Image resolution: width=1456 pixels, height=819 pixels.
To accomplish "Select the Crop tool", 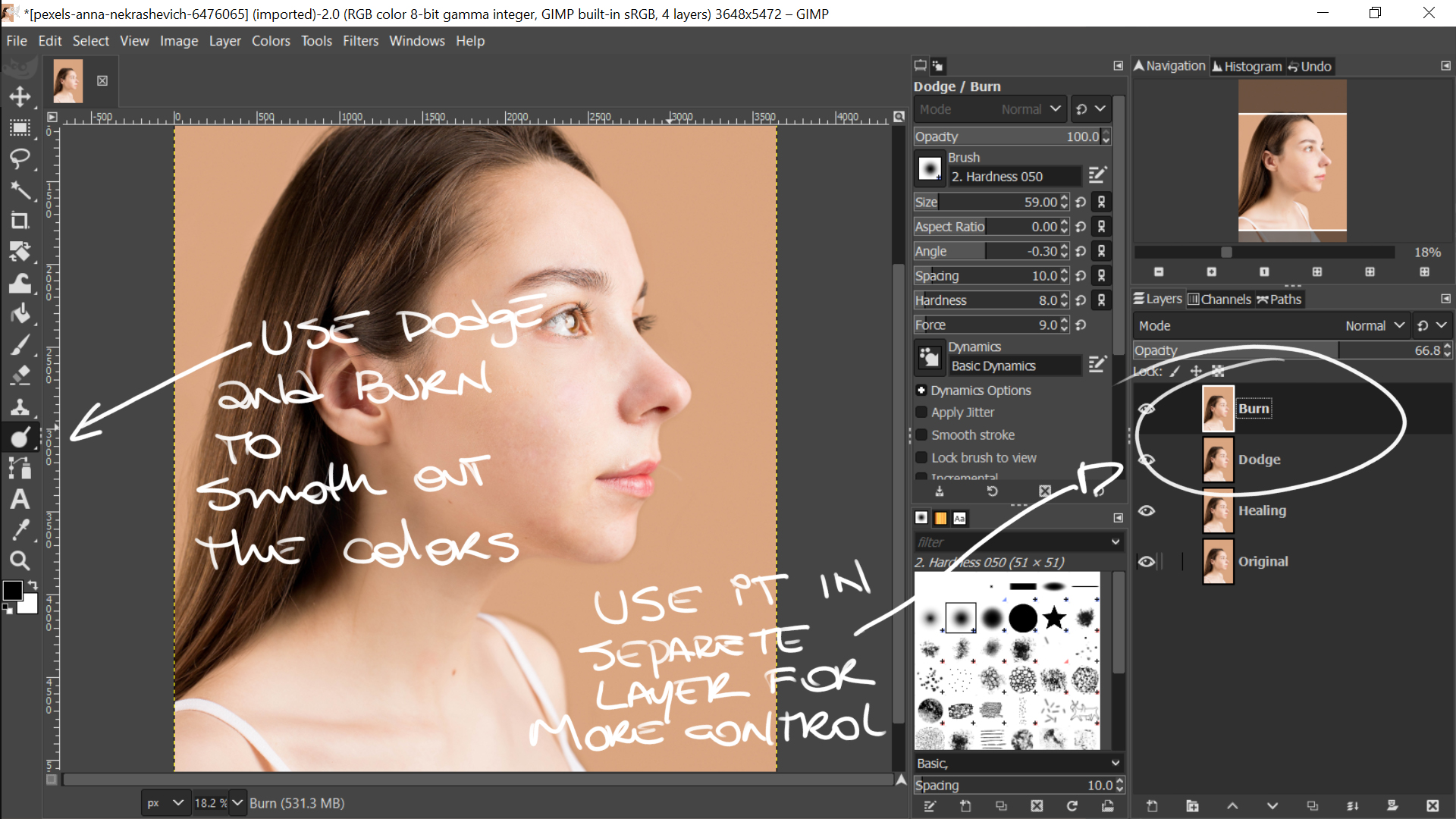I will [x=20, y=221].
